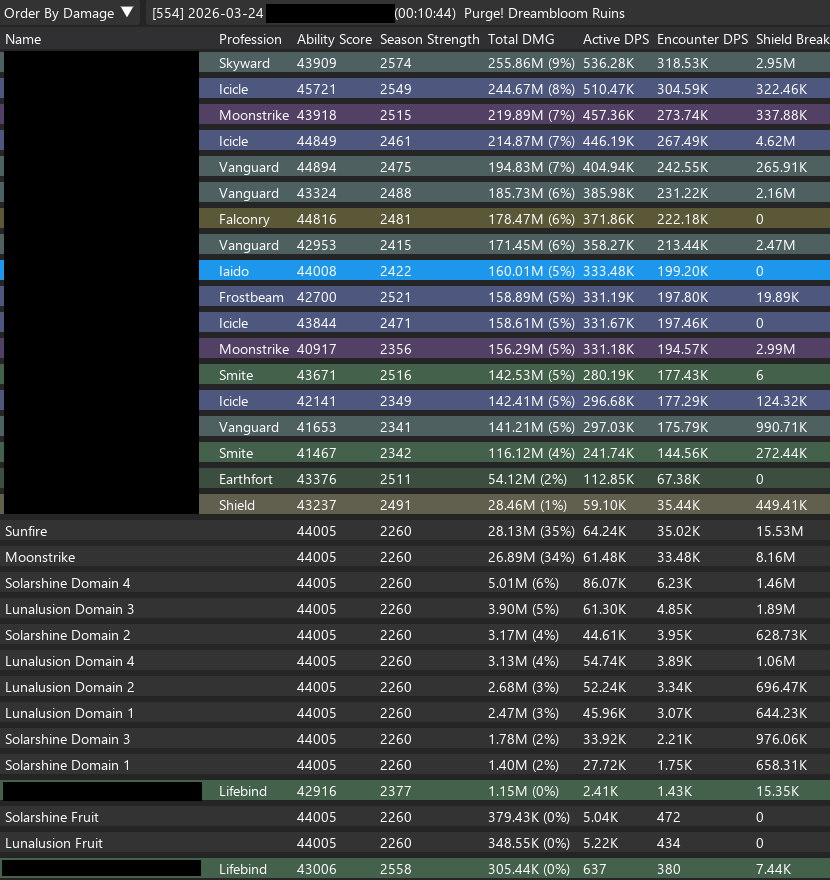Open the Order By Damage dropdown
830x880 pixels.
tap(69, 13)
